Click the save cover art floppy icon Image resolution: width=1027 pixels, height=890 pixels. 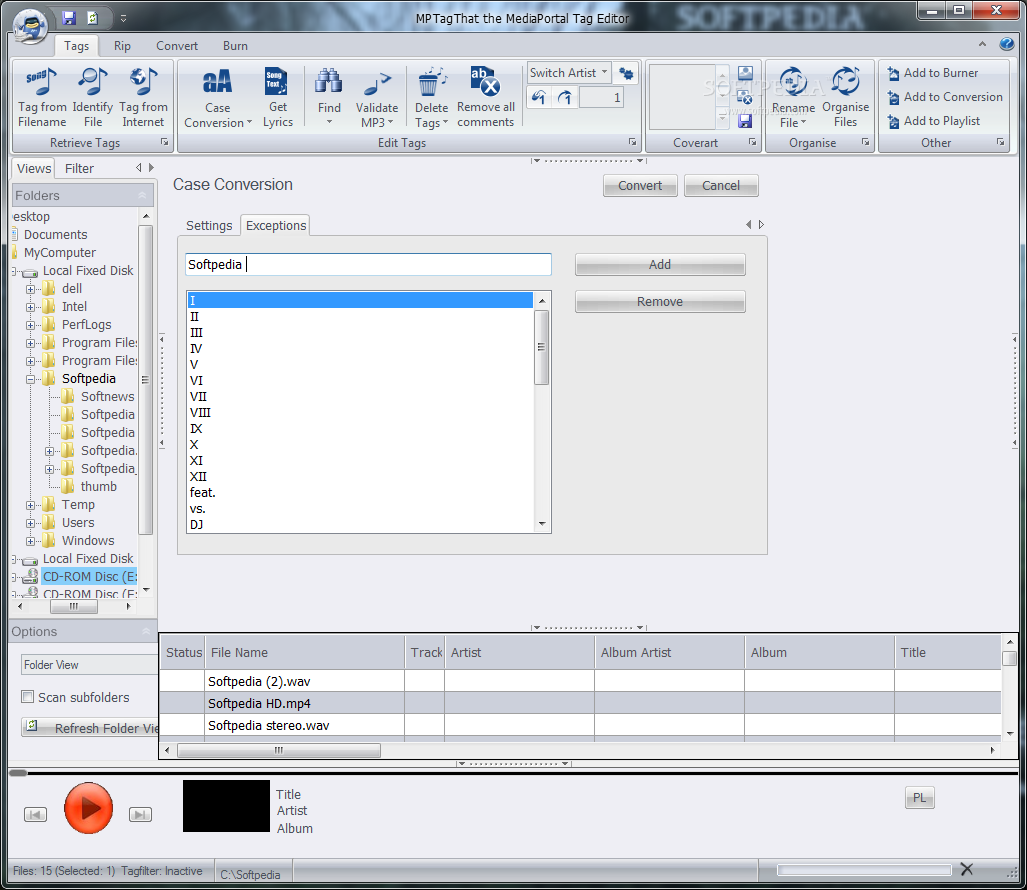click(x=745, y=121)
